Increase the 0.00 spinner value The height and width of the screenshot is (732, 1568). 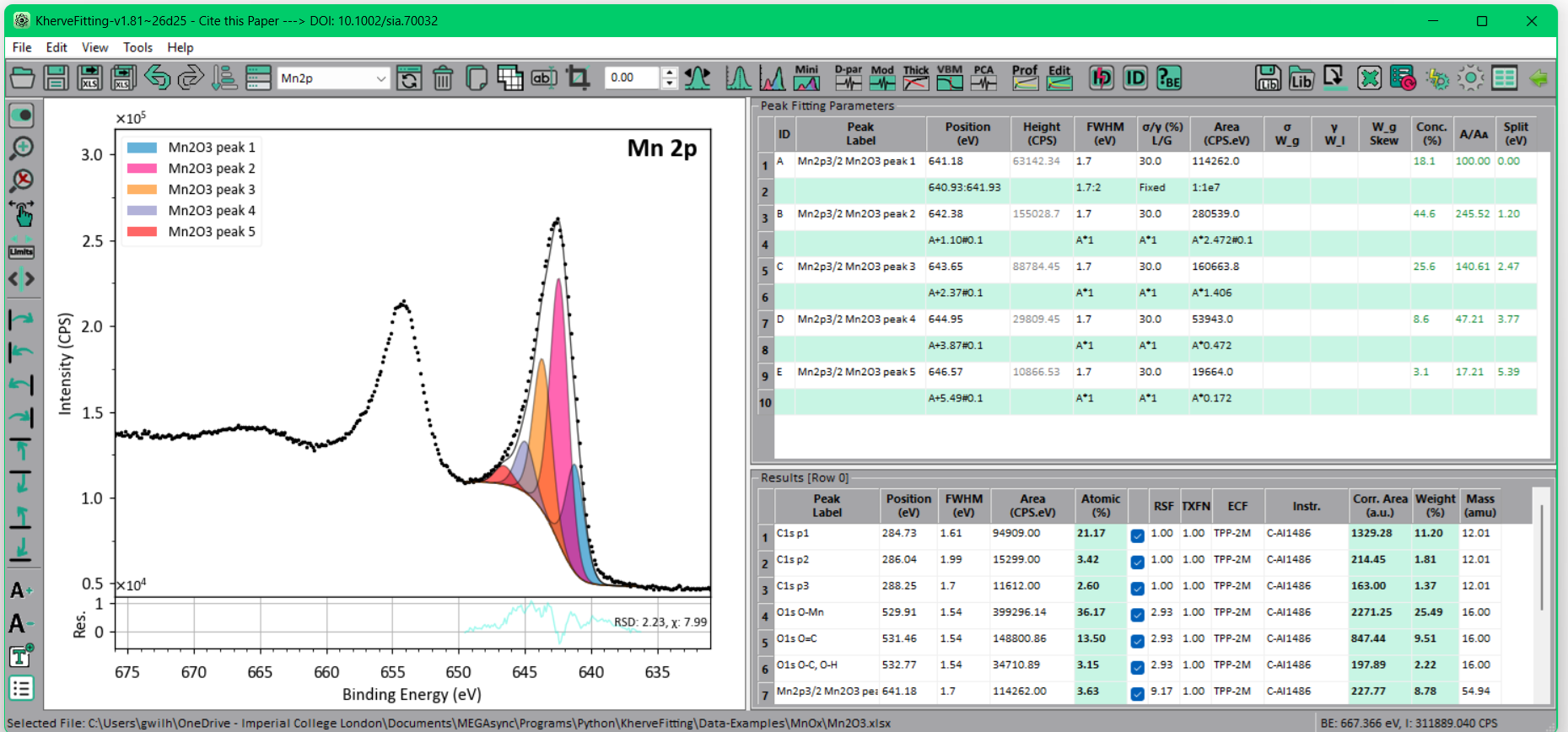pyautogui.click(x=670, y=73)
